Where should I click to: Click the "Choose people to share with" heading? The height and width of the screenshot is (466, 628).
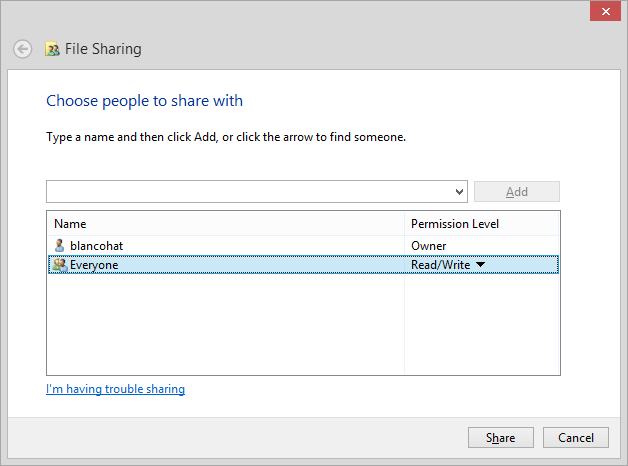[144, 101]
